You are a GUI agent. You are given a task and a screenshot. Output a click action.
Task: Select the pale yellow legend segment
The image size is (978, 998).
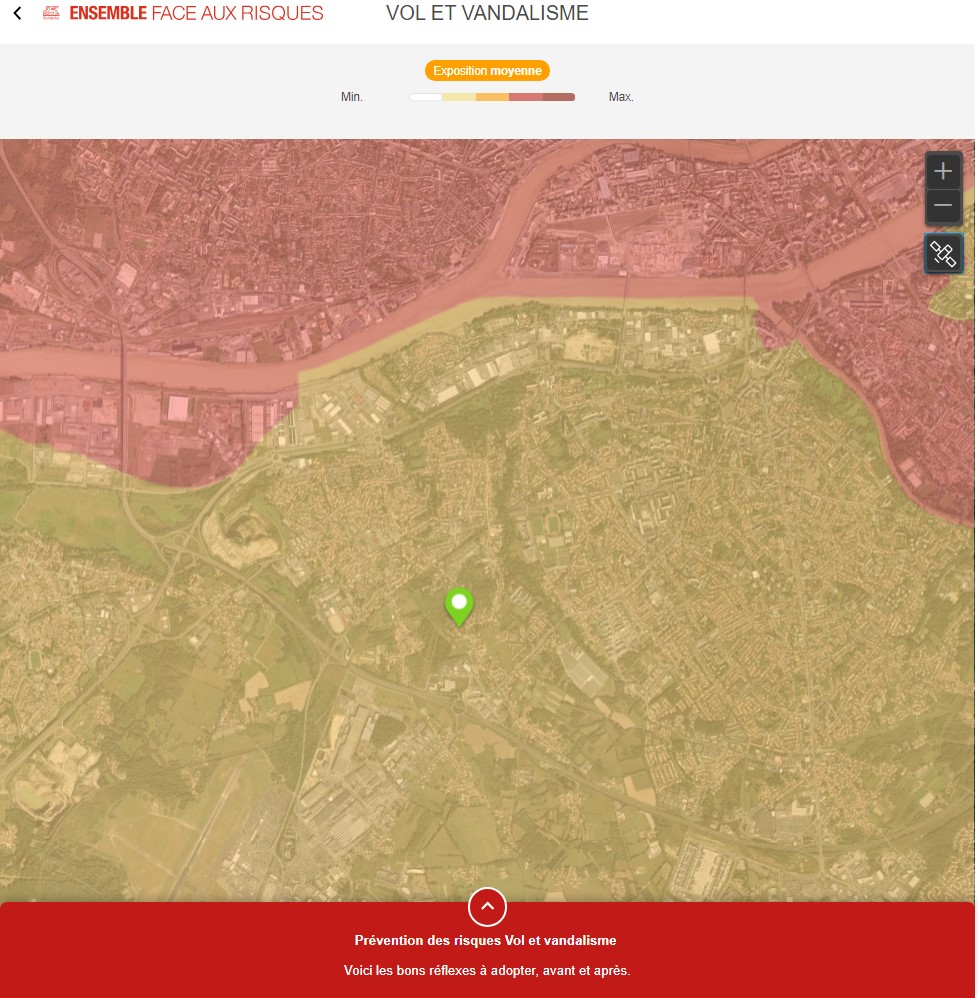(459, 97)
